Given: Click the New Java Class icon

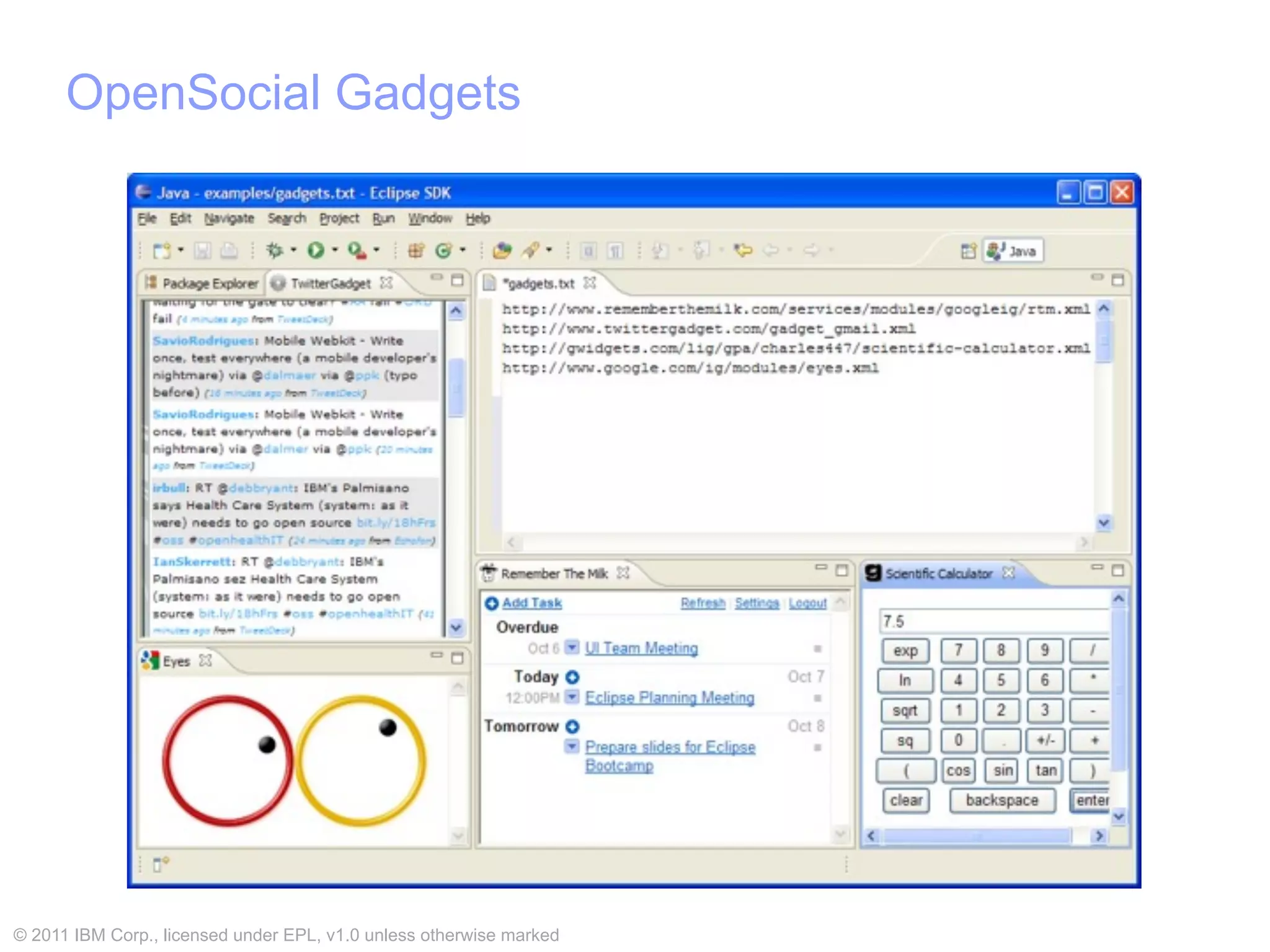Looking at the screenshot, I should point(443,250).
